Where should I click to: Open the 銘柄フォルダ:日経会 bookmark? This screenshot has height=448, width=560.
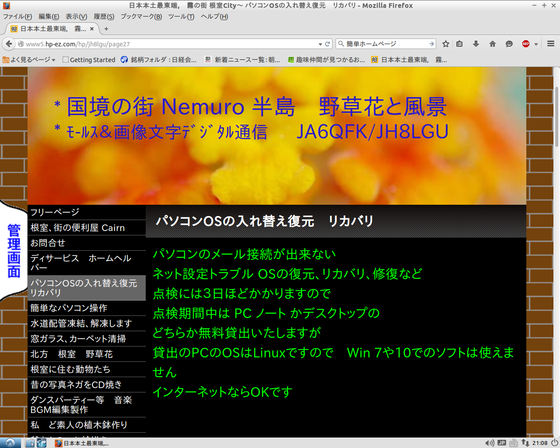click(x=159, y=60)
